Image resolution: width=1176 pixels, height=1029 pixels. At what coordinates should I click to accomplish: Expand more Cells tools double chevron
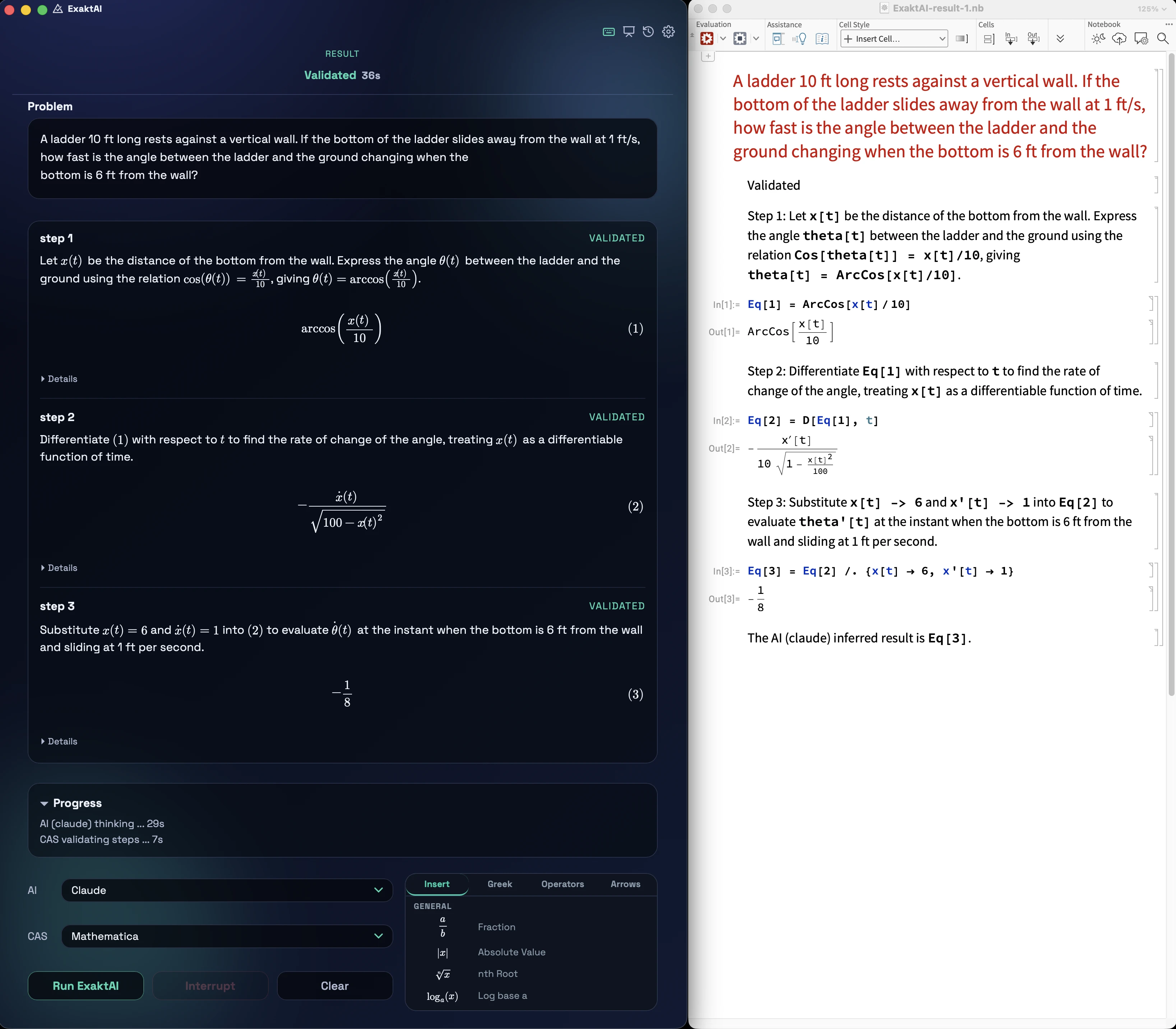[1060, 38]
